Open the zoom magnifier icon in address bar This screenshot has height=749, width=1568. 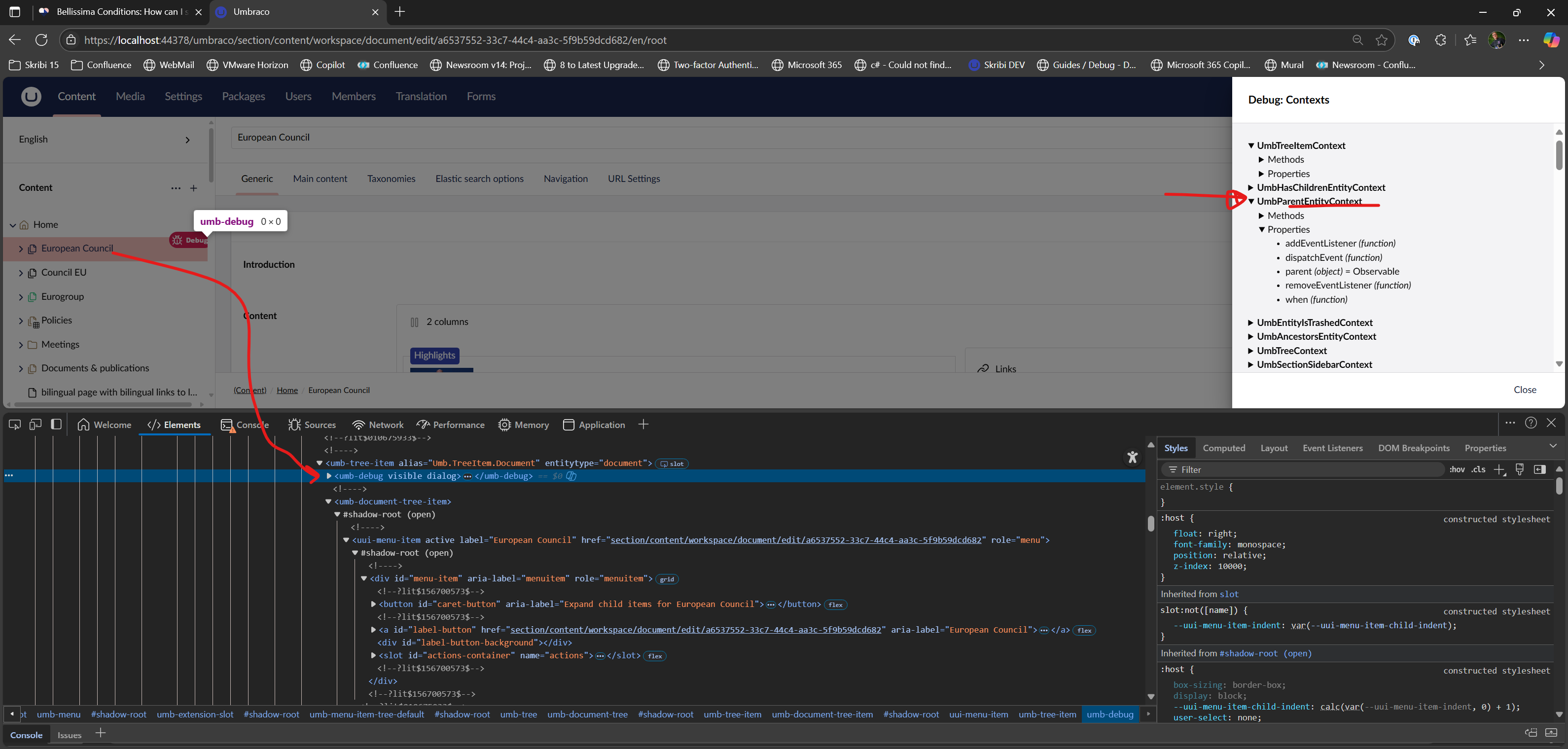1357,40
